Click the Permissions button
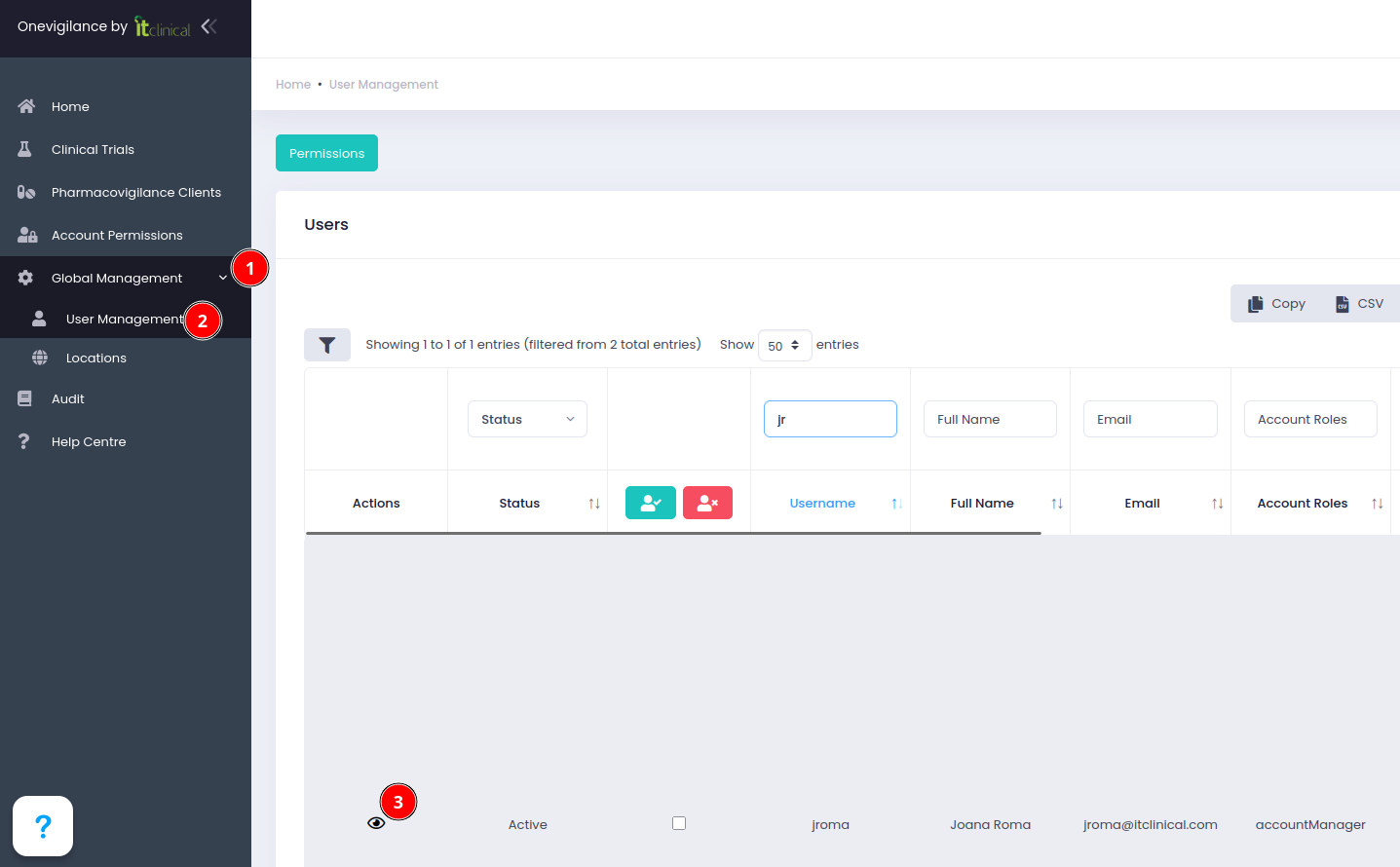The image size is (1400, 867). click(x=326, y=153)
